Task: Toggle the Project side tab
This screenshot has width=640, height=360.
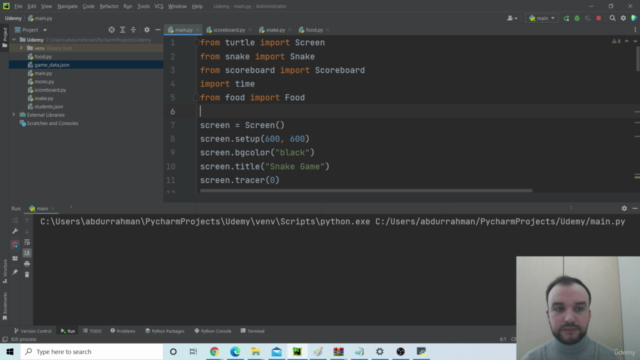Action: 4,38
